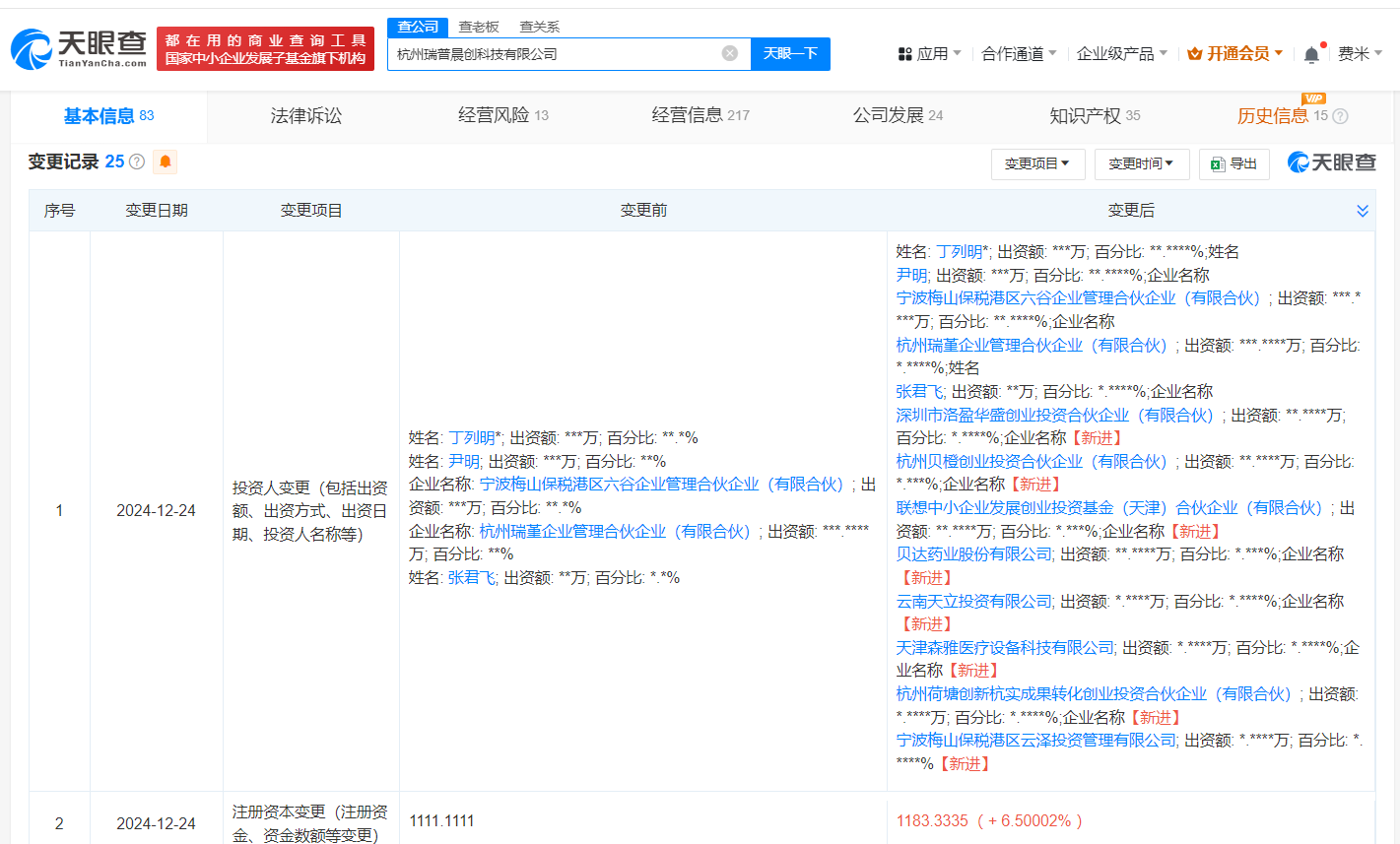Open the 公司发展 tab
The image size is (1400, 844).
pyautogui.click(x=898, y=116)
